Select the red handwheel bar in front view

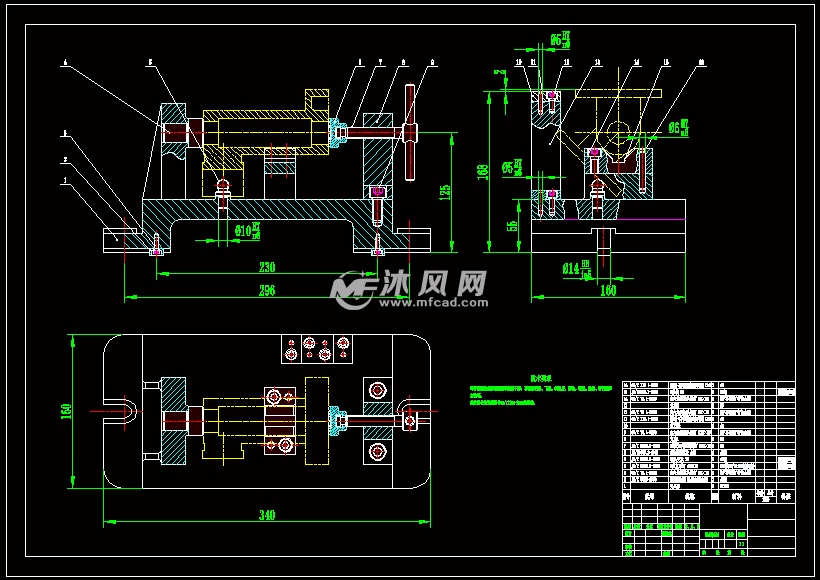pyautogui.click(x=410, y=132)
